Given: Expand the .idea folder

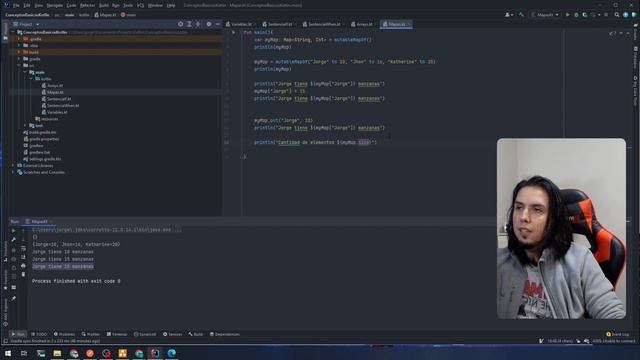Looking at the screenshot, I should [19, 46].
